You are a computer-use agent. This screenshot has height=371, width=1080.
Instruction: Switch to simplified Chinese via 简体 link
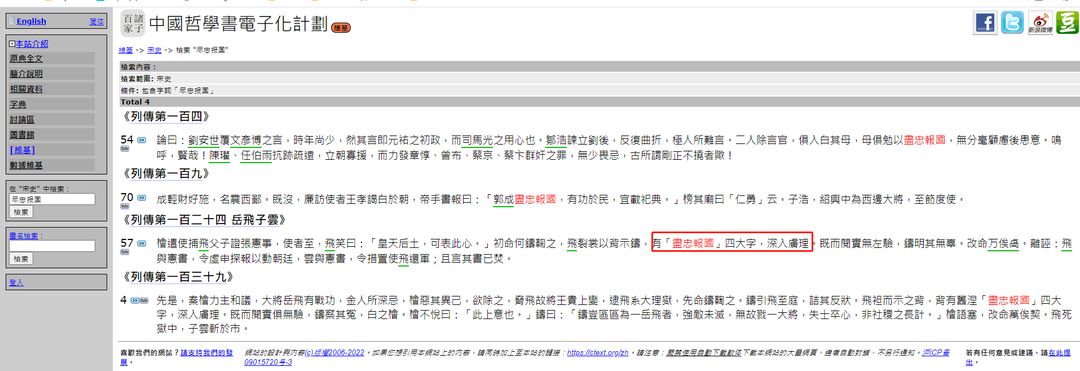pyautogui.click(x=96, y=22)
